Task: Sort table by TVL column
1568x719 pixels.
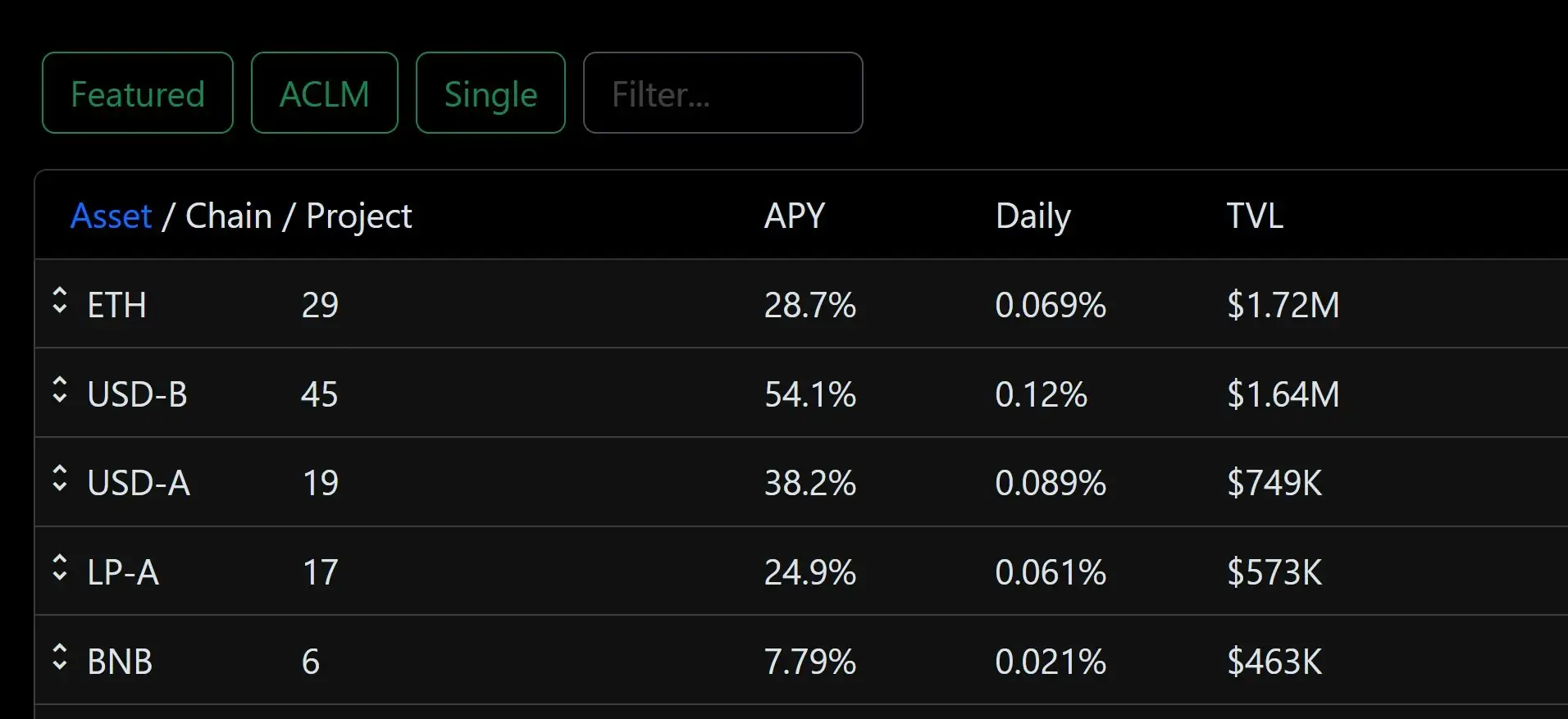Action: [1255, 216]
